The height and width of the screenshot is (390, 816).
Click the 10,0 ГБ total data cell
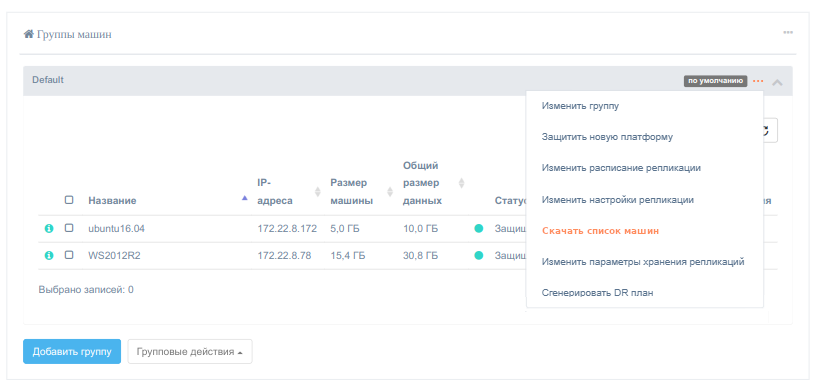420,228
